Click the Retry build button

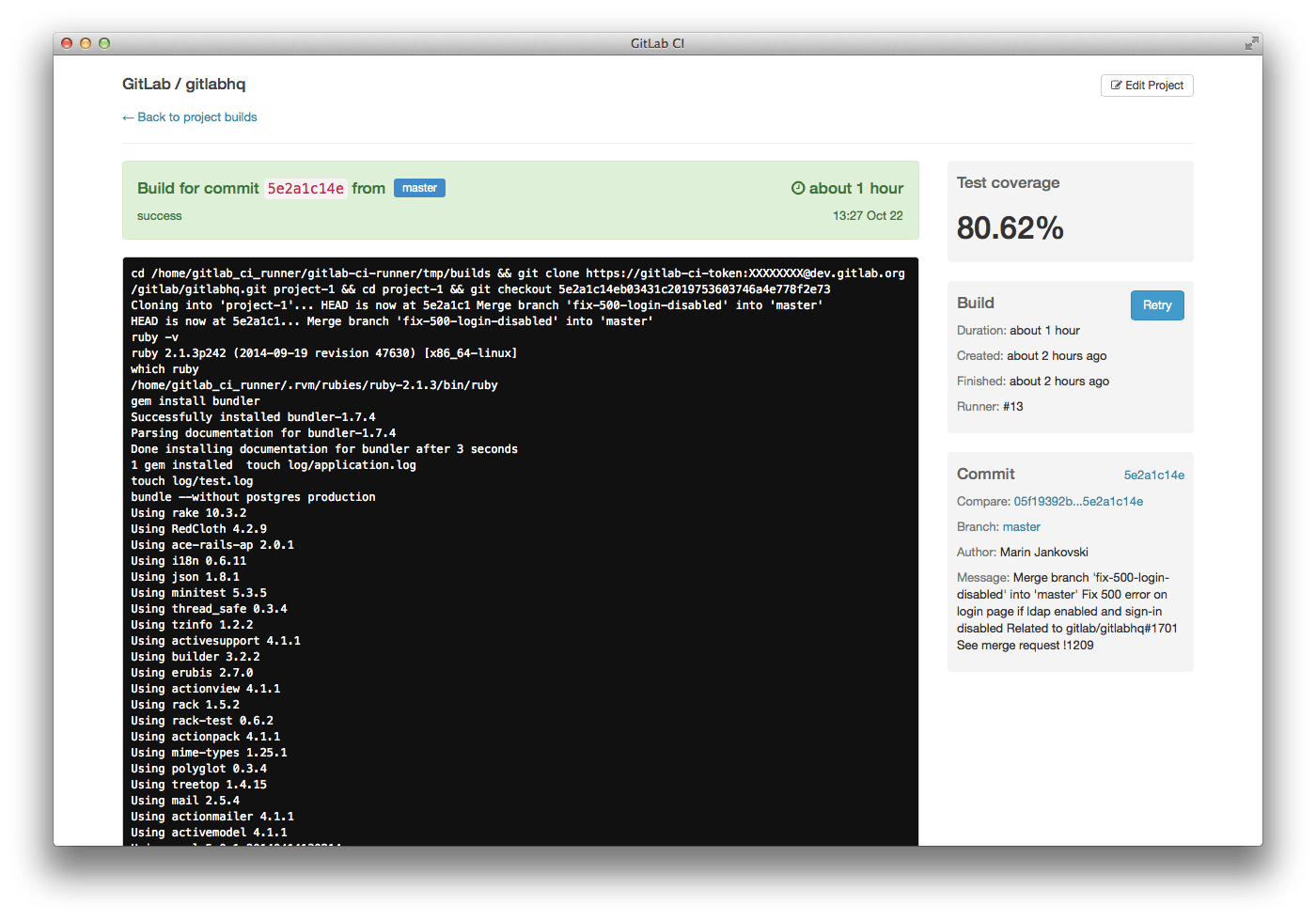pyautogui.click(x=1156, y=305)
